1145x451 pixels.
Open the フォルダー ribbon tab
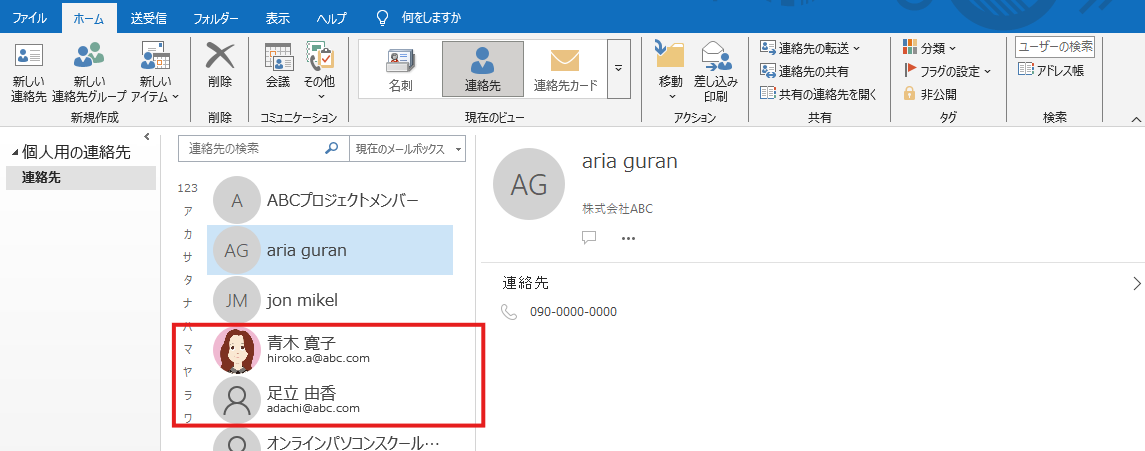click(216, 17)
